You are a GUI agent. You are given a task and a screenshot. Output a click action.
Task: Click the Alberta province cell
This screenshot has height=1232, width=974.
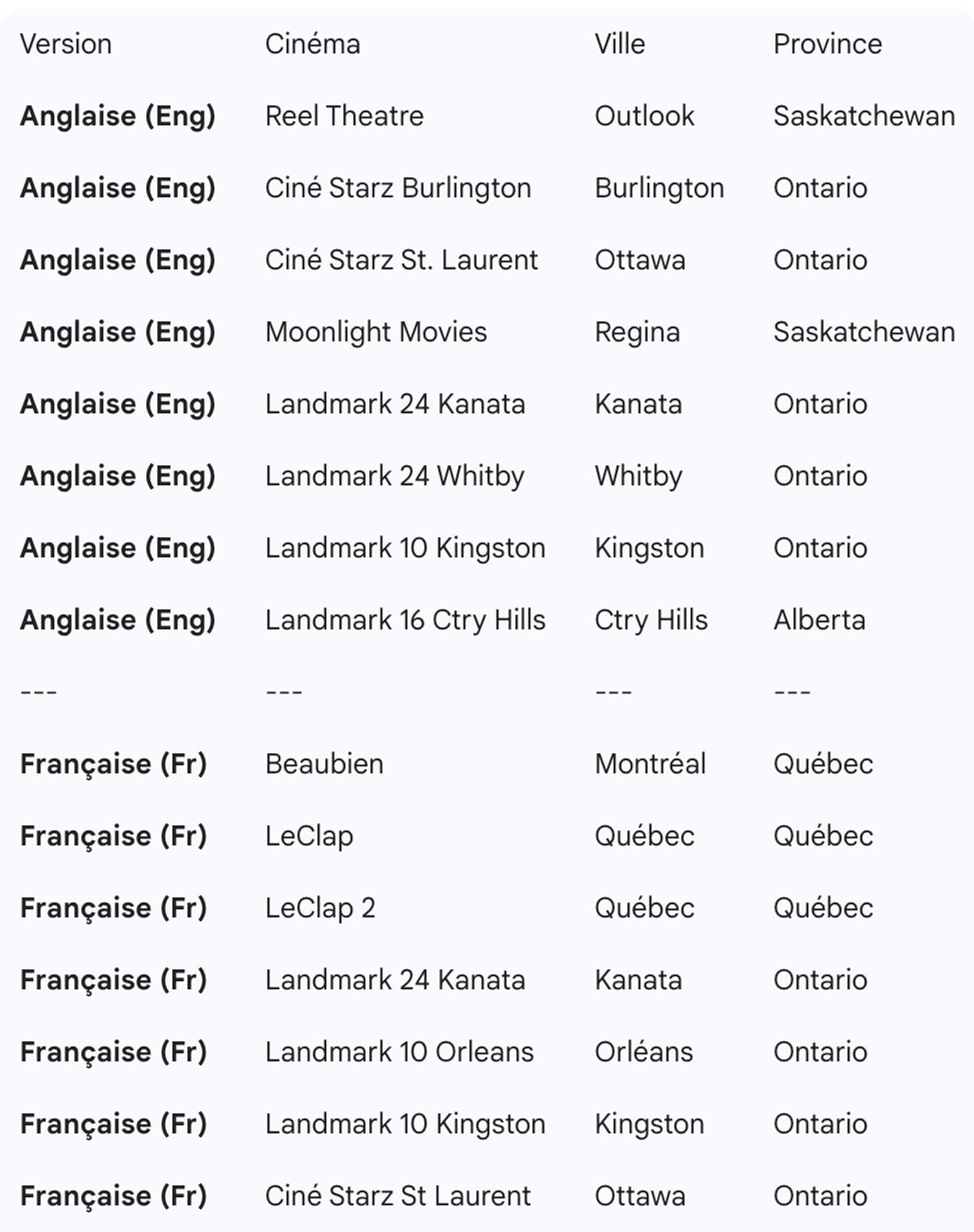819,620
